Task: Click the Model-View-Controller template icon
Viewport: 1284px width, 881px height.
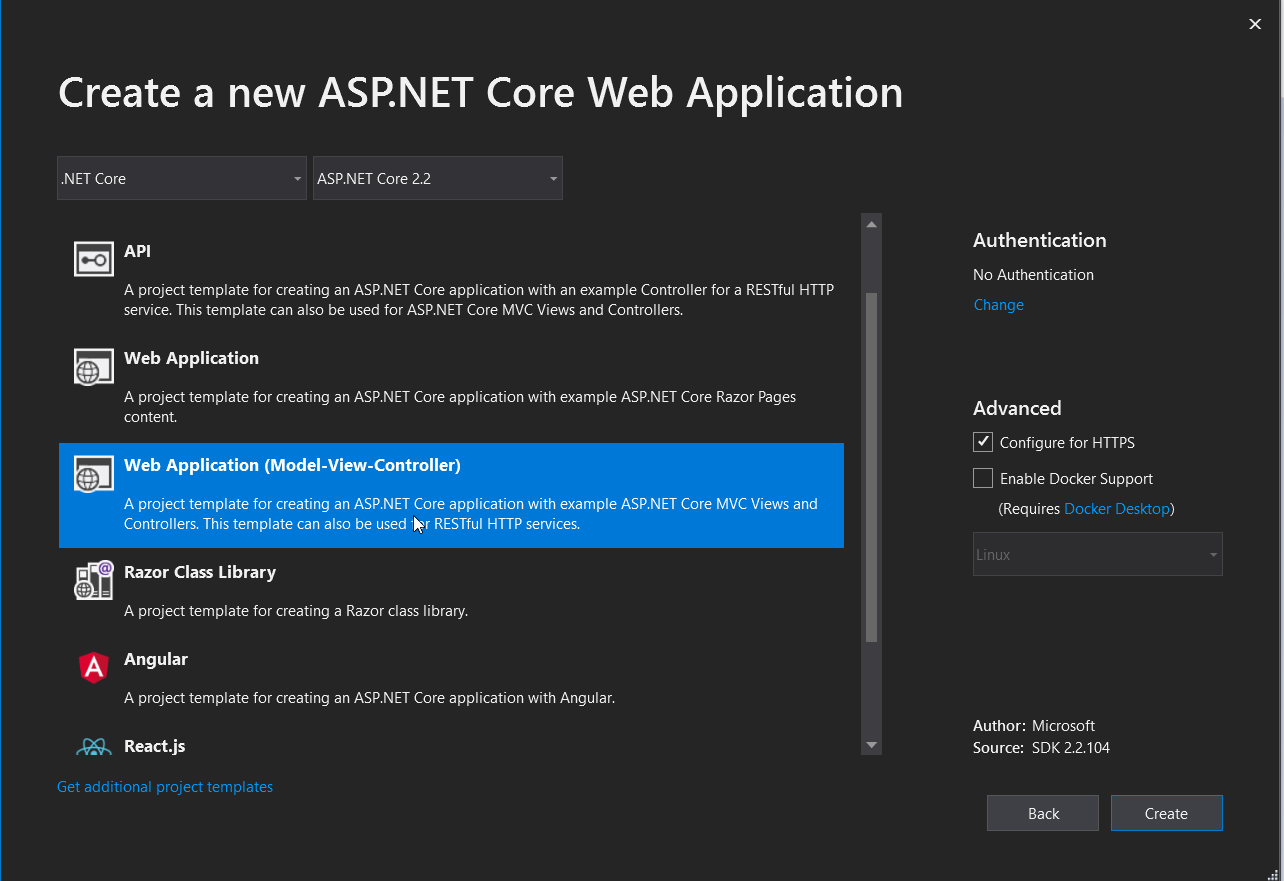Action: tap(94, 474)
